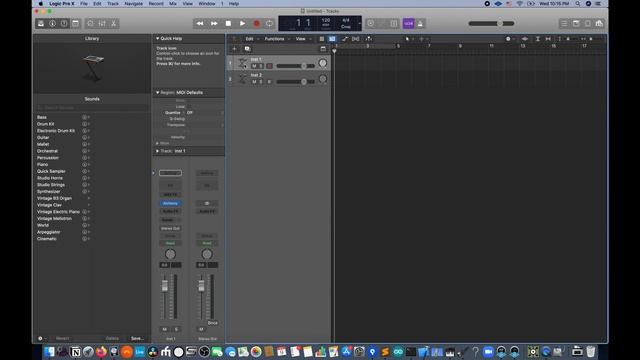
Task: Click the master volume slider
Action: (x=491, y=24)
